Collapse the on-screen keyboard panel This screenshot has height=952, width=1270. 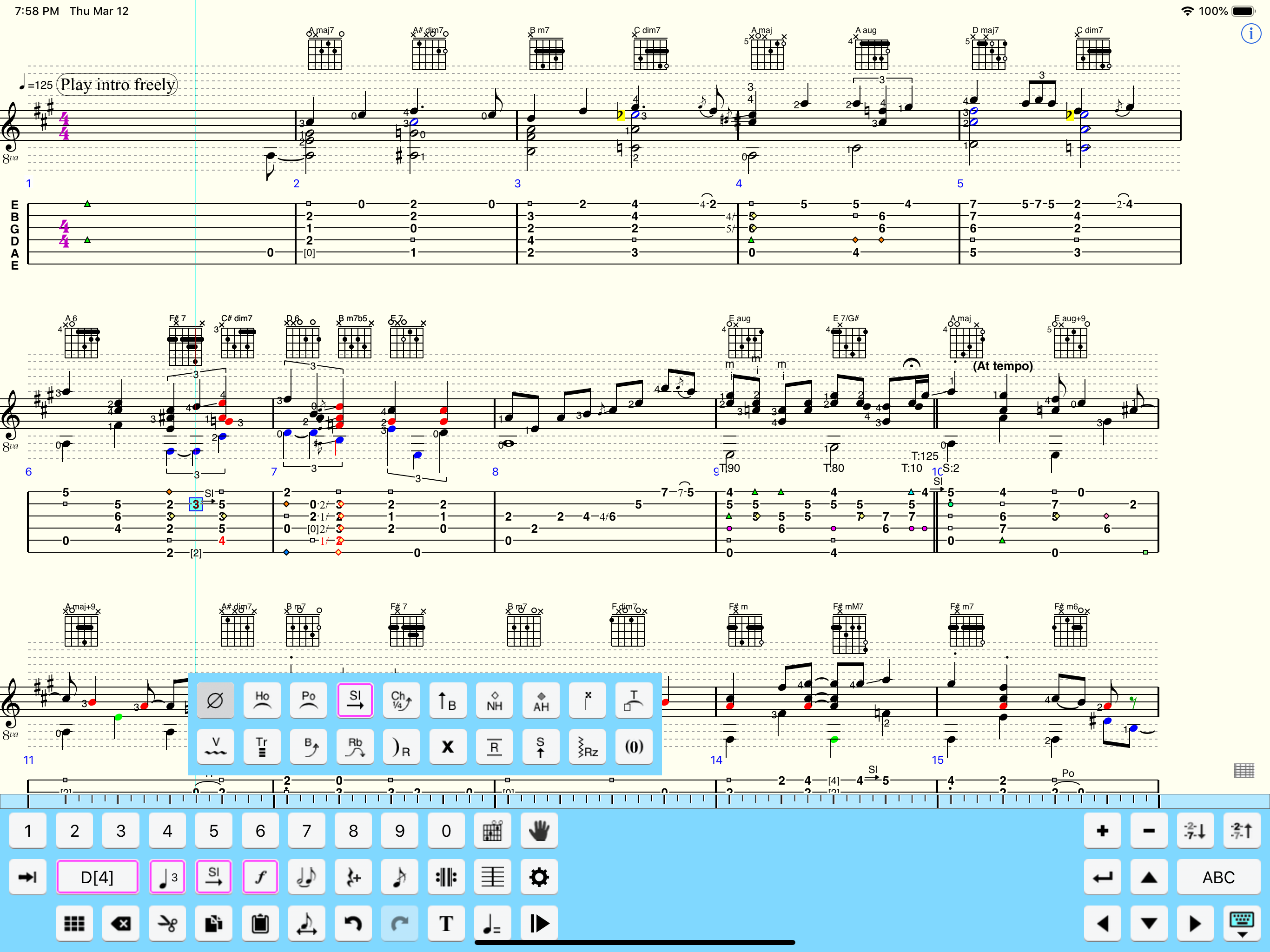pyautogui.click(x=1241, y=923)
